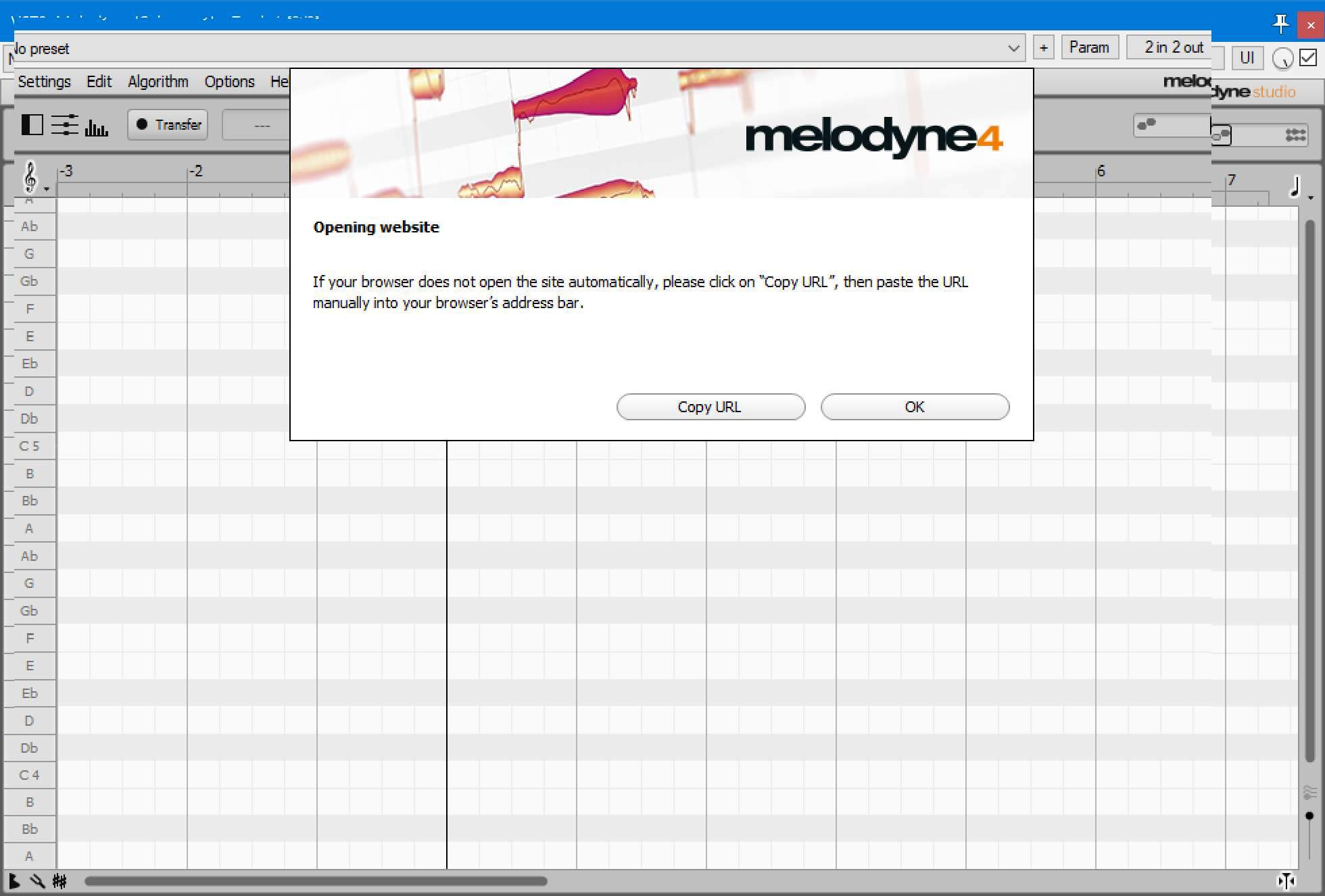Click the wrench tool in status bar
Viewport: 1325px width, 896px height.
pyautogui.click(x=37, y=880)
